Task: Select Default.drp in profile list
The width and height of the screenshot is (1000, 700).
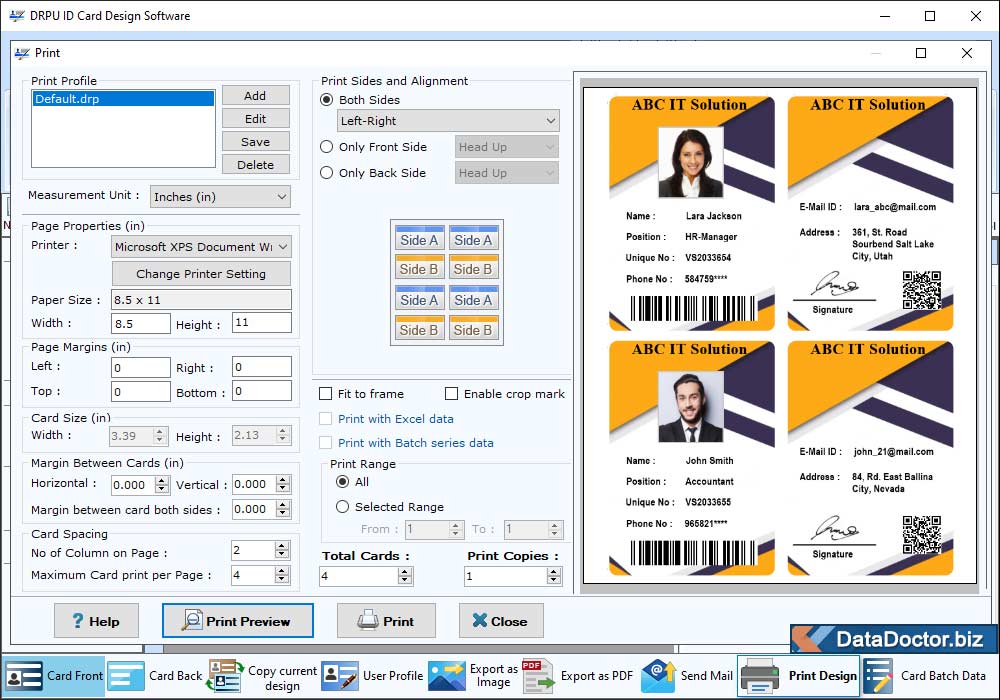Action: pos(124,99)
